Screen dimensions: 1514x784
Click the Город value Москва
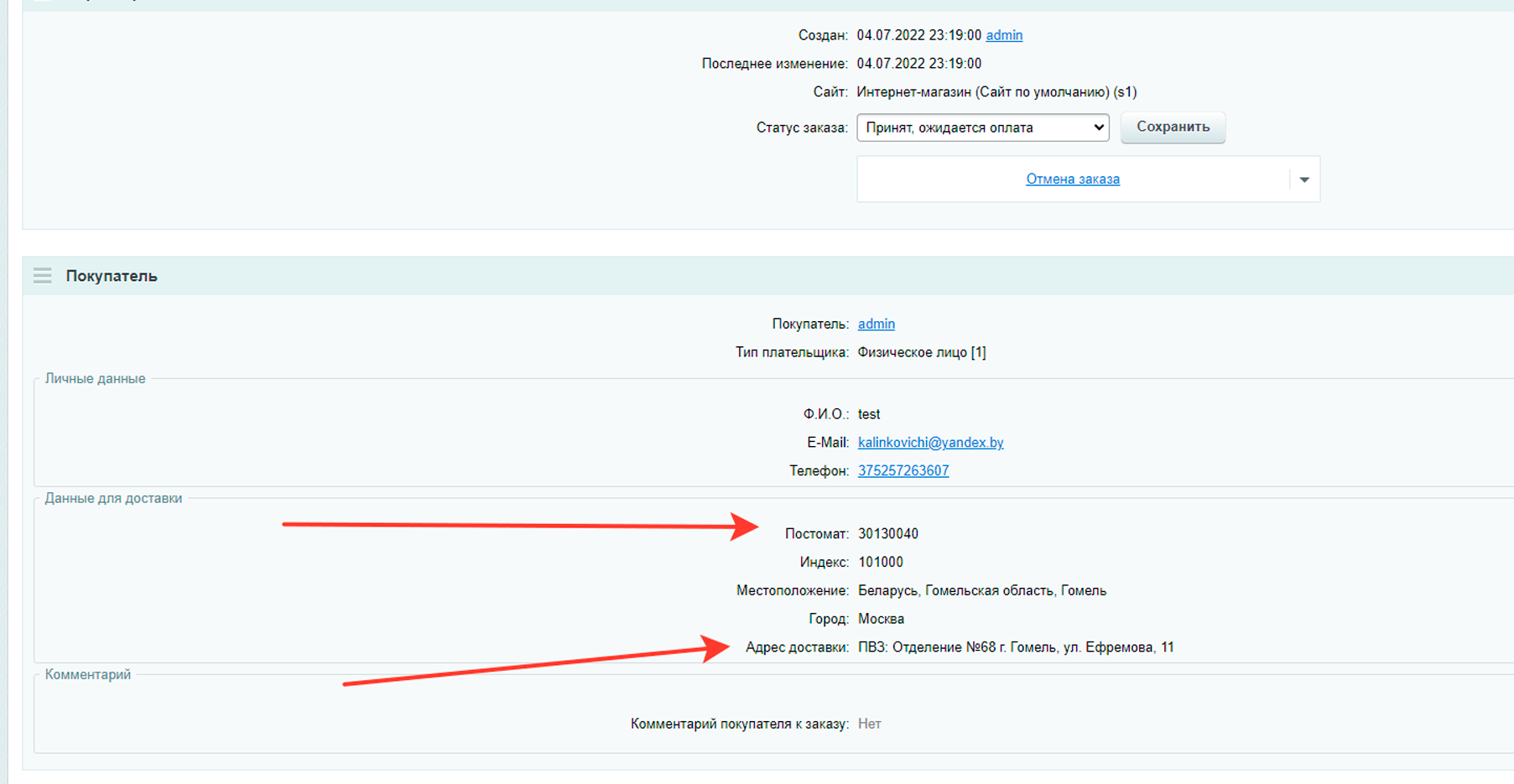pyautogui.click(x=881, y=620)
